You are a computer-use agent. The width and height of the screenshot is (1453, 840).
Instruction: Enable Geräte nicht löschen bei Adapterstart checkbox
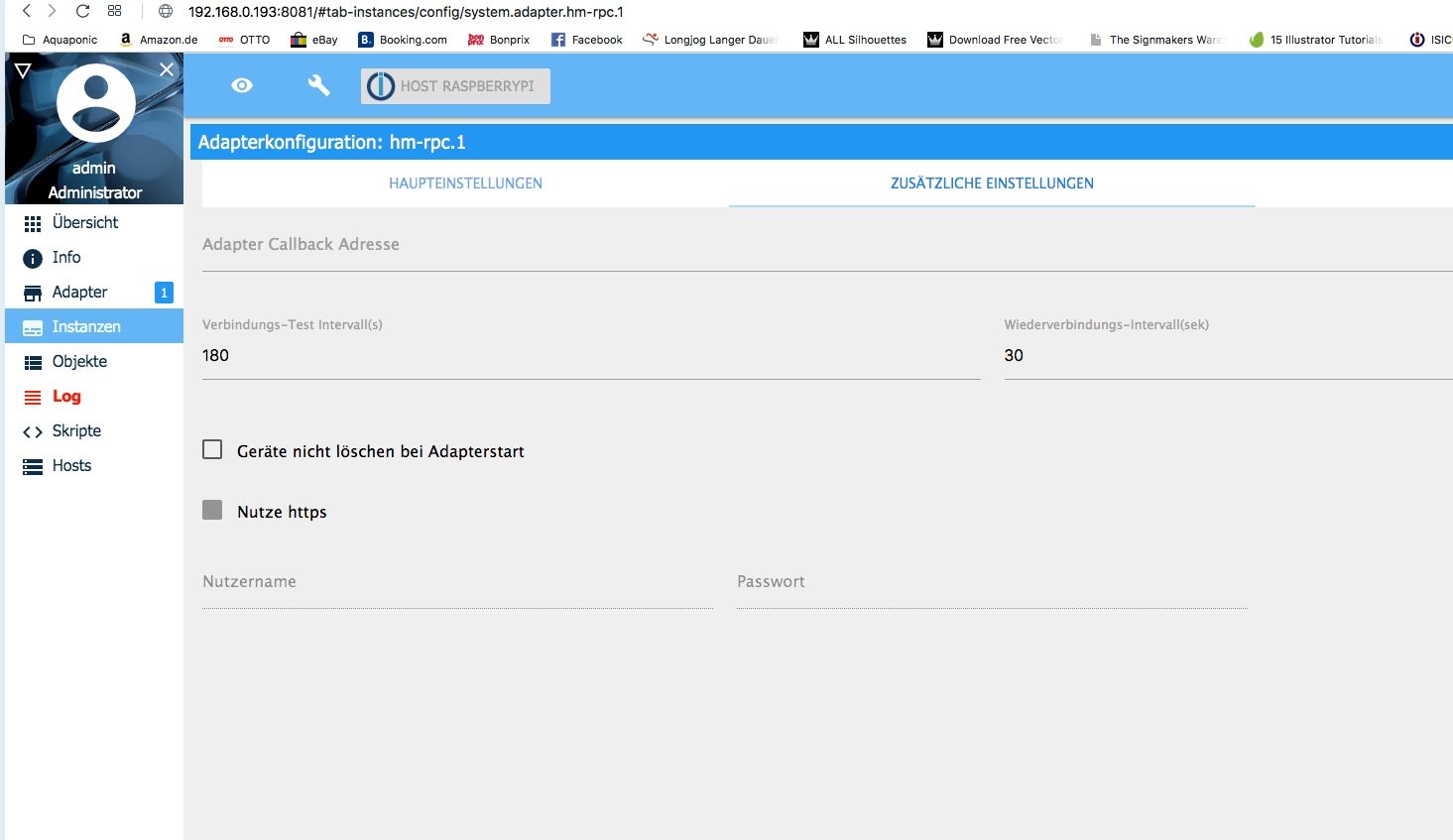(x=212, y=449)
